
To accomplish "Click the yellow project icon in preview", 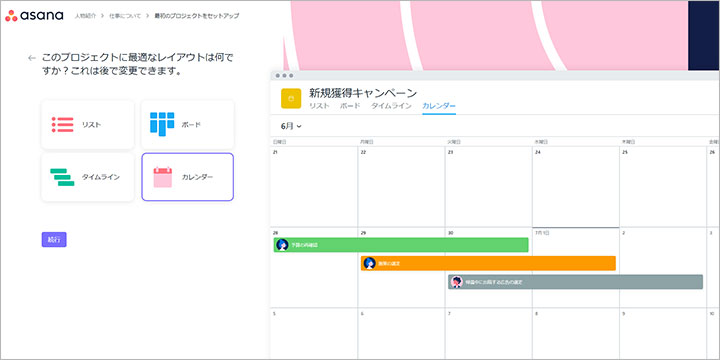I will pos(291,98).
